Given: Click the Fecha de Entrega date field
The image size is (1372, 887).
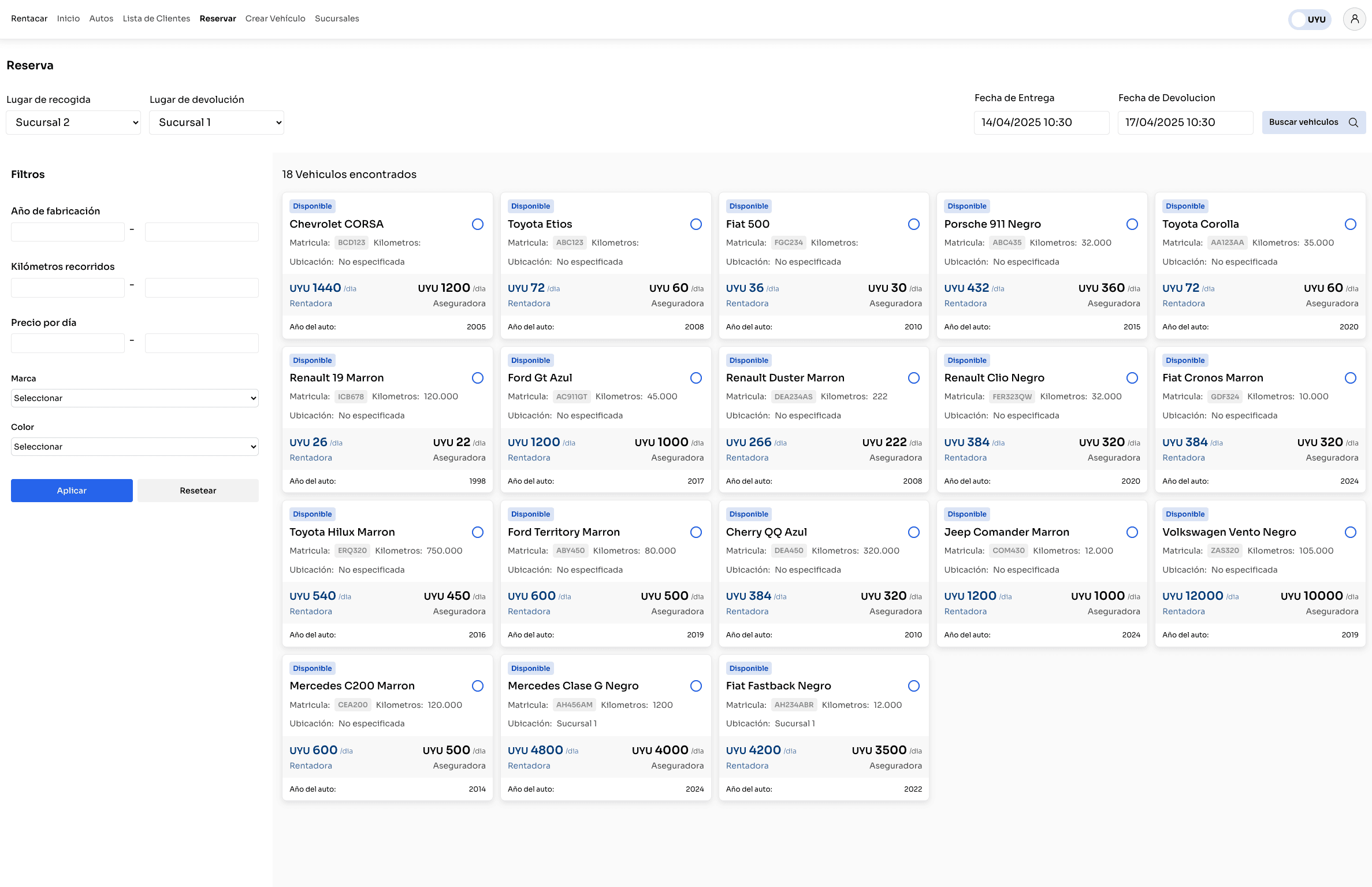Looking at the screenshot, I should pyautogui.click(x=1042, y=123).
